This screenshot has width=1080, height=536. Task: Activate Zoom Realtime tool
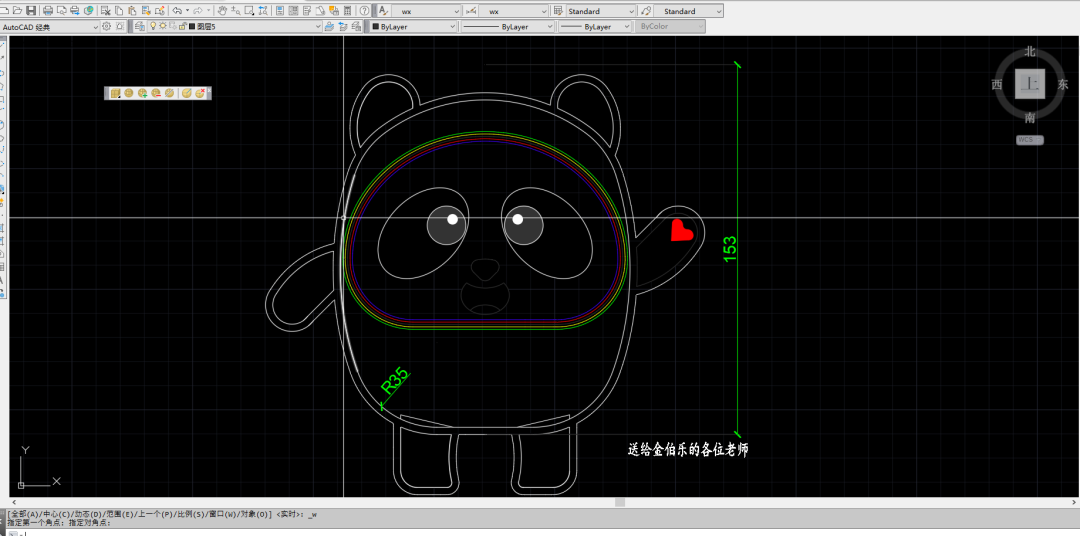click(x=236, y=10)
